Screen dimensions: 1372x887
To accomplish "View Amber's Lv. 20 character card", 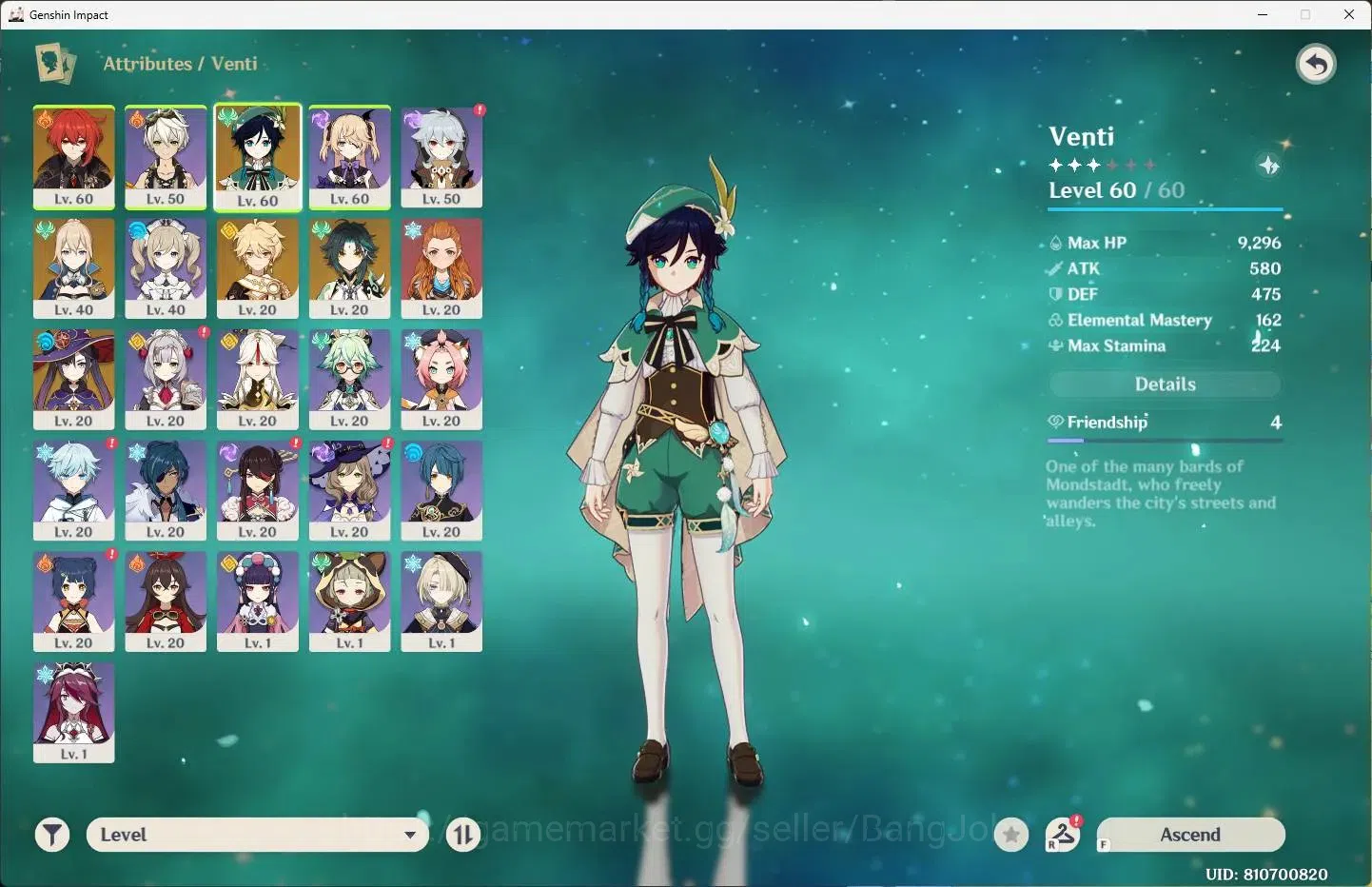I will (166, 601).
